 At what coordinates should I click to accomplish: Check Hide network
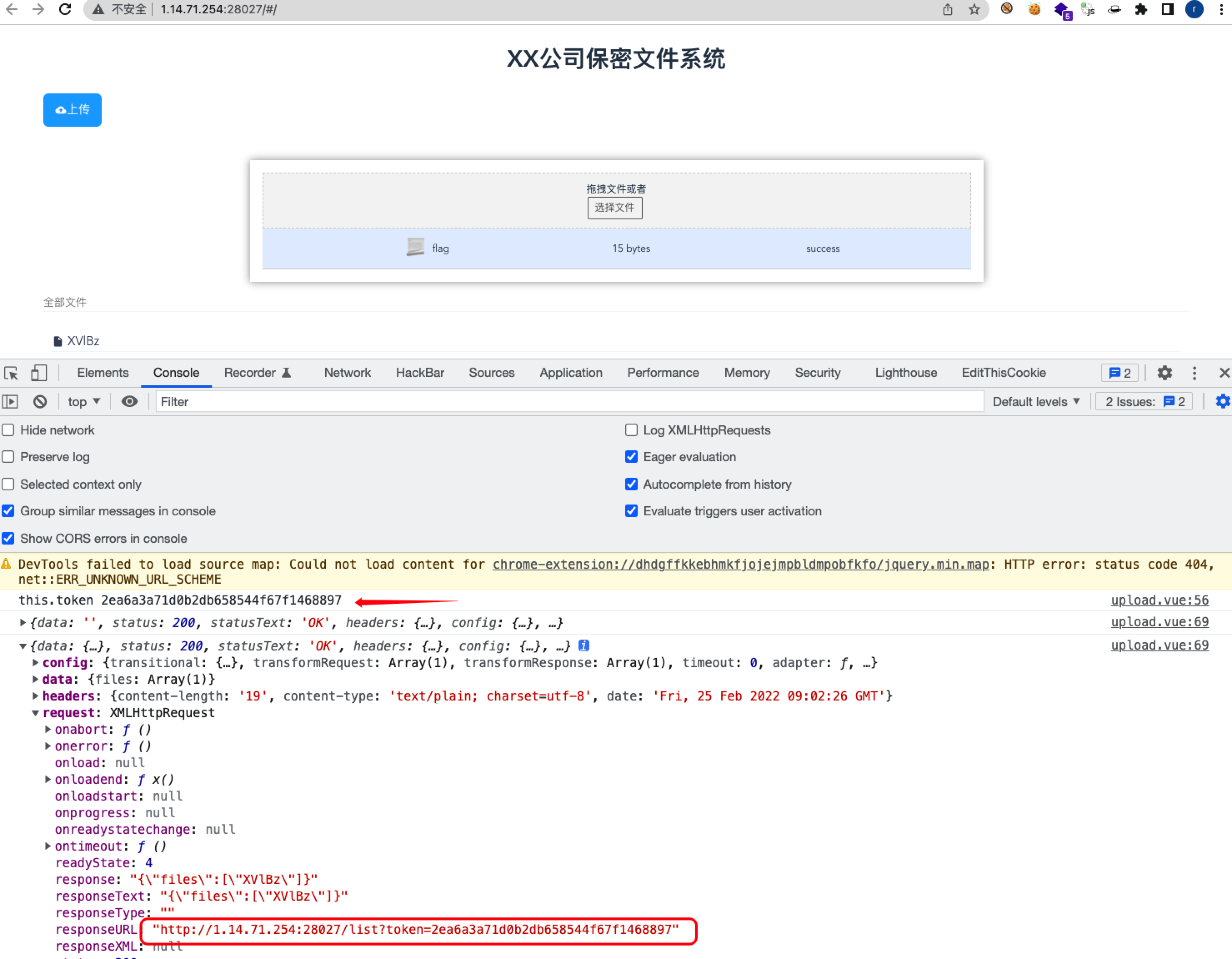point(8,429)
